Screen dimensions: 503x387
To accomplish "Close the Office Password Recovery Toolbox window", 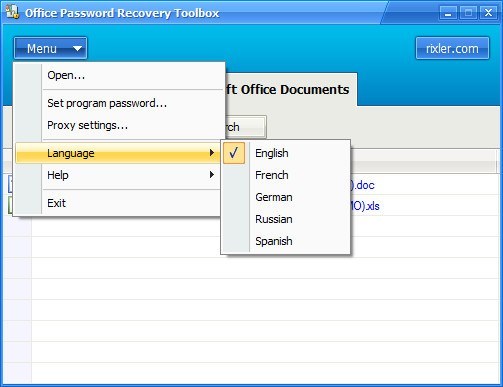I will (488, 13).
